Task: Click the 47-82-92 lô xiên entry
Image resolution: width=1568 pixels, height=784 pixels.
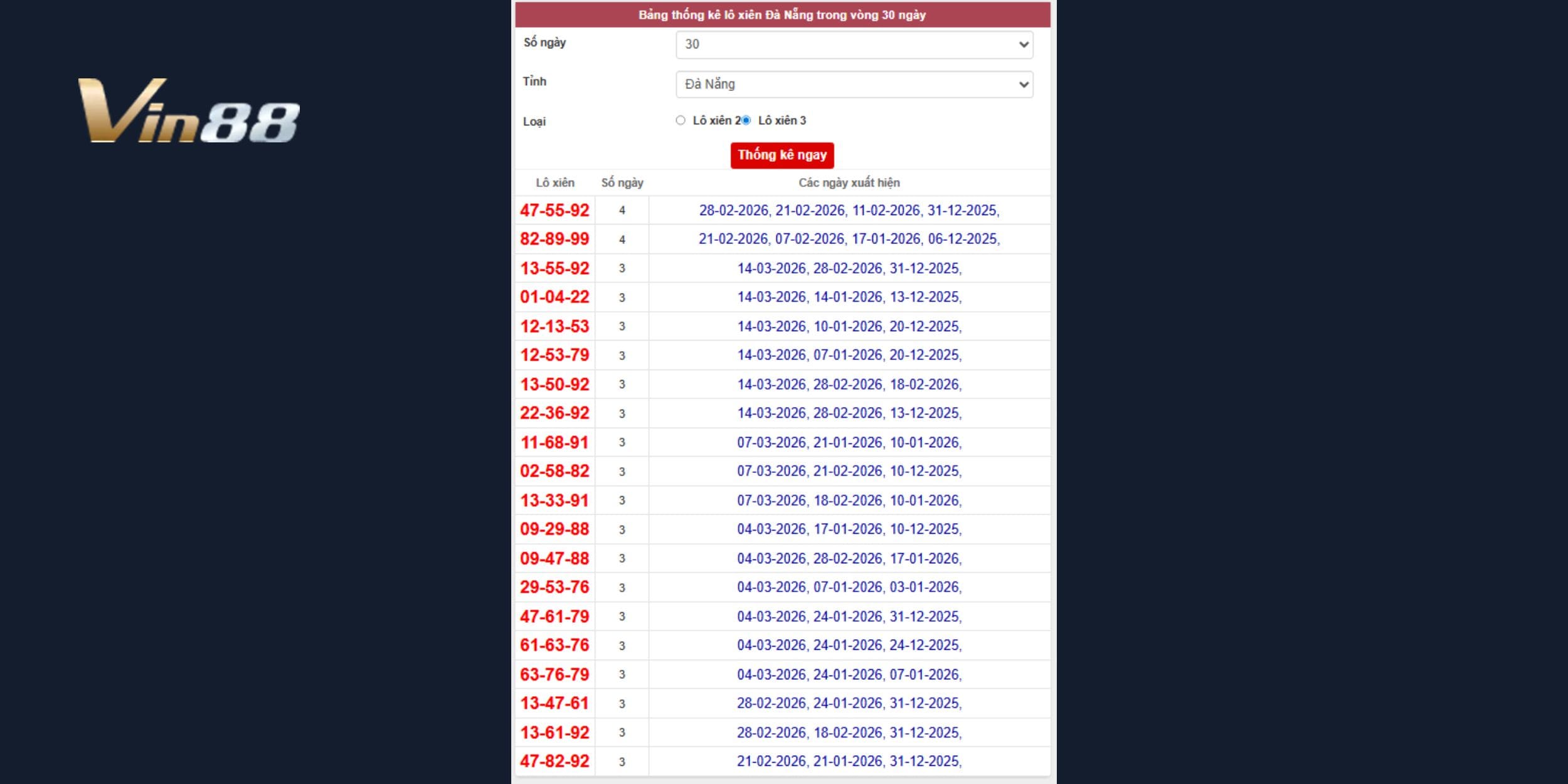Action: tap(554, 761)
